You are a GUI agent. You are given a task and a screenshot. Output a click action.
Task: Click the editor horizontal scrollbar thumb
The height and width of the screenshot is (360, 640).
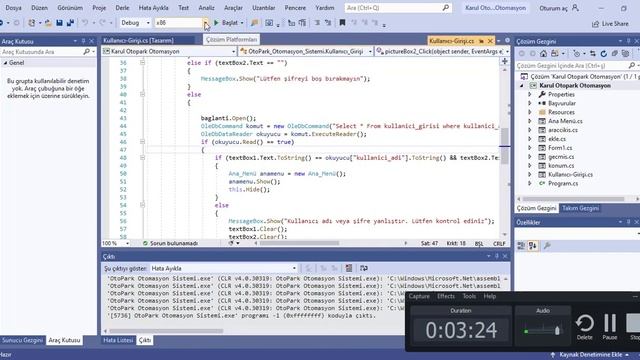point(300,243)
